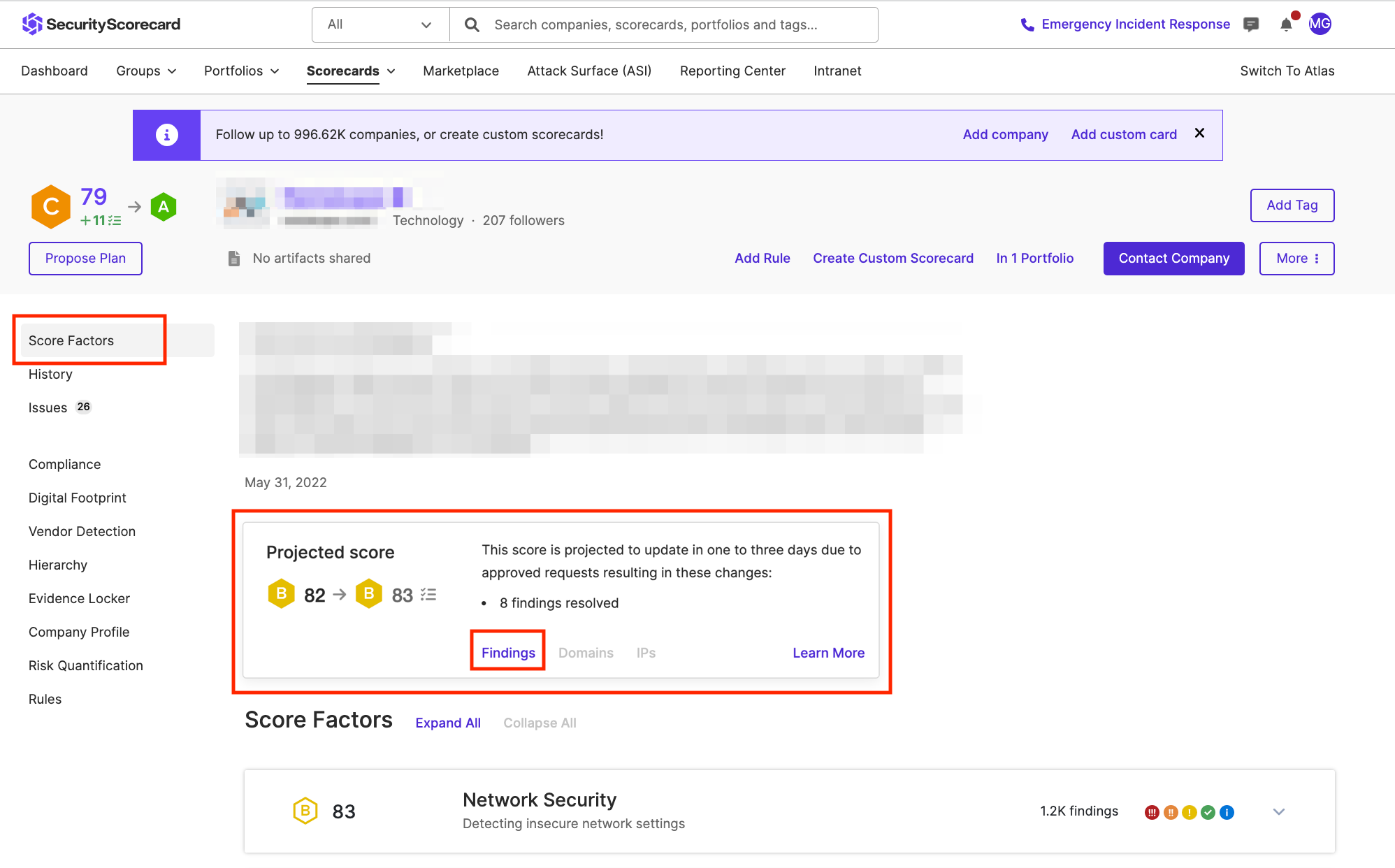Open Evidence Locker in the sidebar

click(x=79, y=598)
